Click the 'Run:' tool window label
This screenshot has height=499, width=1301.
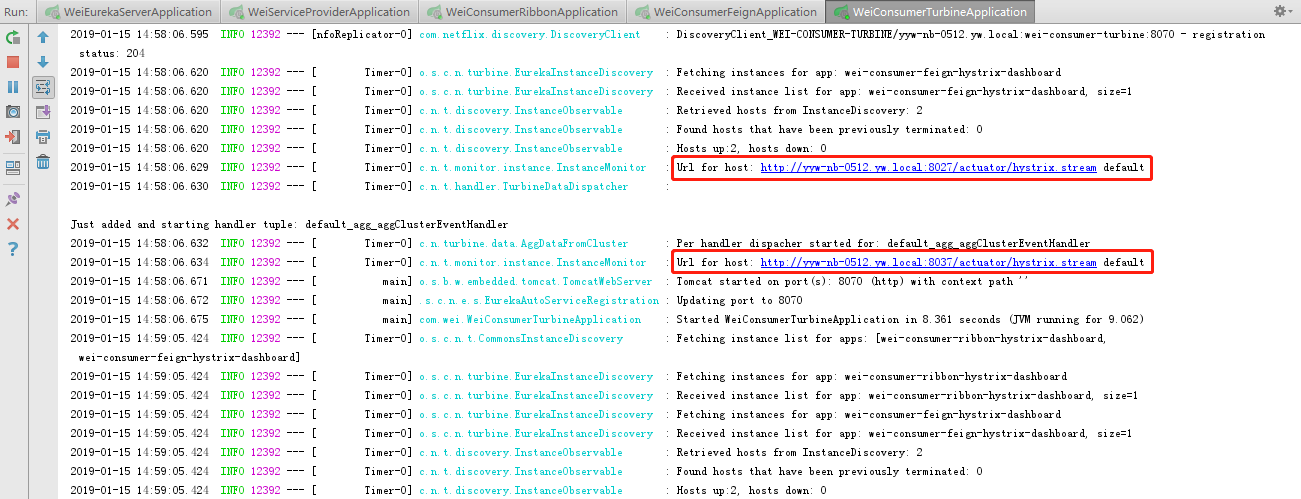pos(16,12)
